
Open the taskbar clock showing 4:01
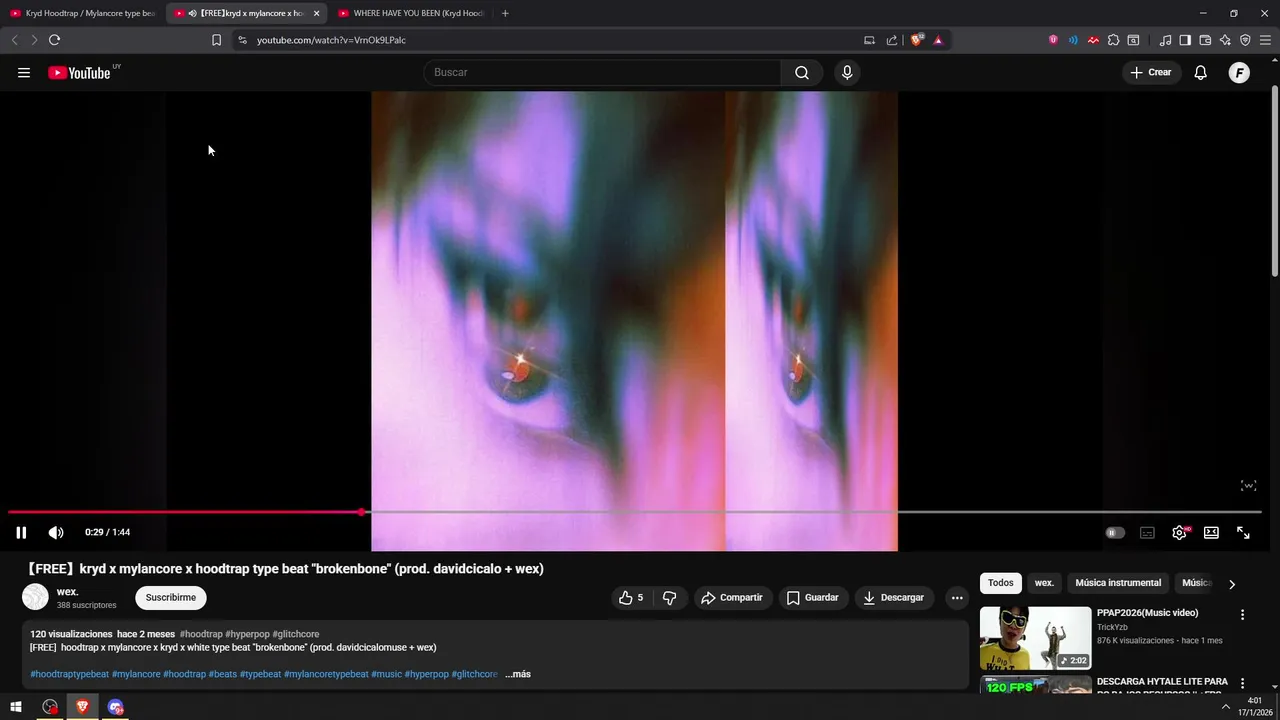click(1255, 706)
